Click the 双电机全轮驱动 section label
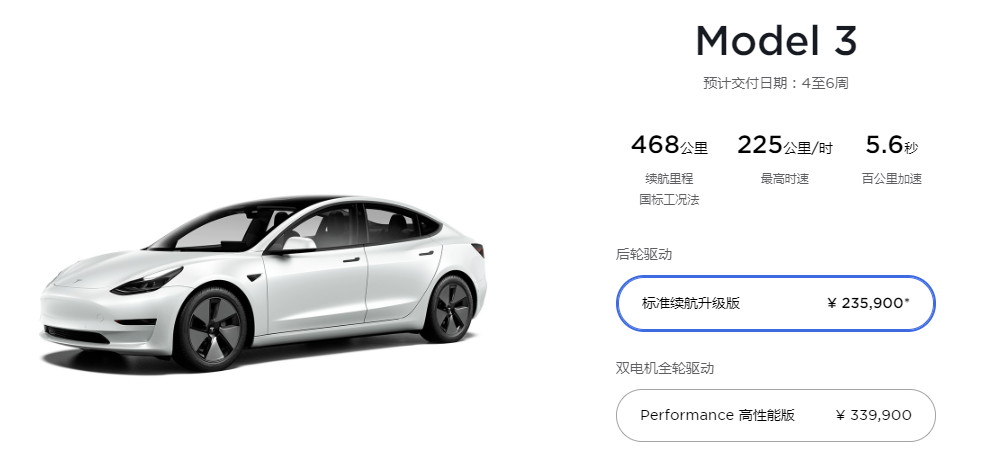 [665, 368]
